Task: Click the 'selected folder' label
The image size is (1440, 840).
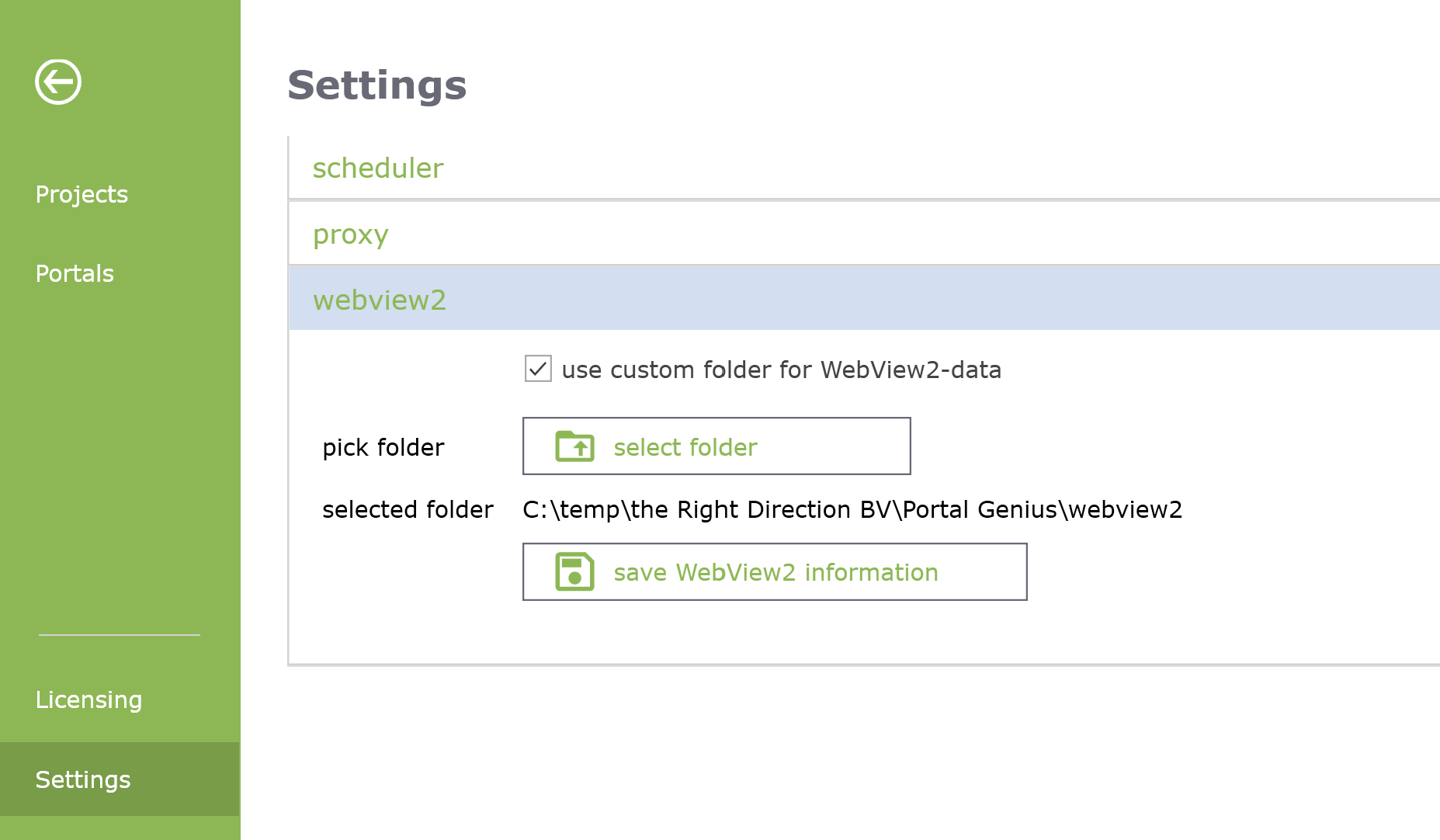Action: [x=408, y=509]
